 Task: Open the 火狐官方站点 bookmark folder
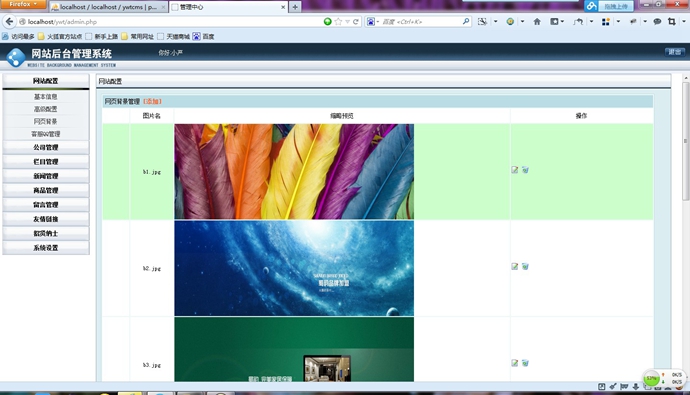(x=60, y=37)
